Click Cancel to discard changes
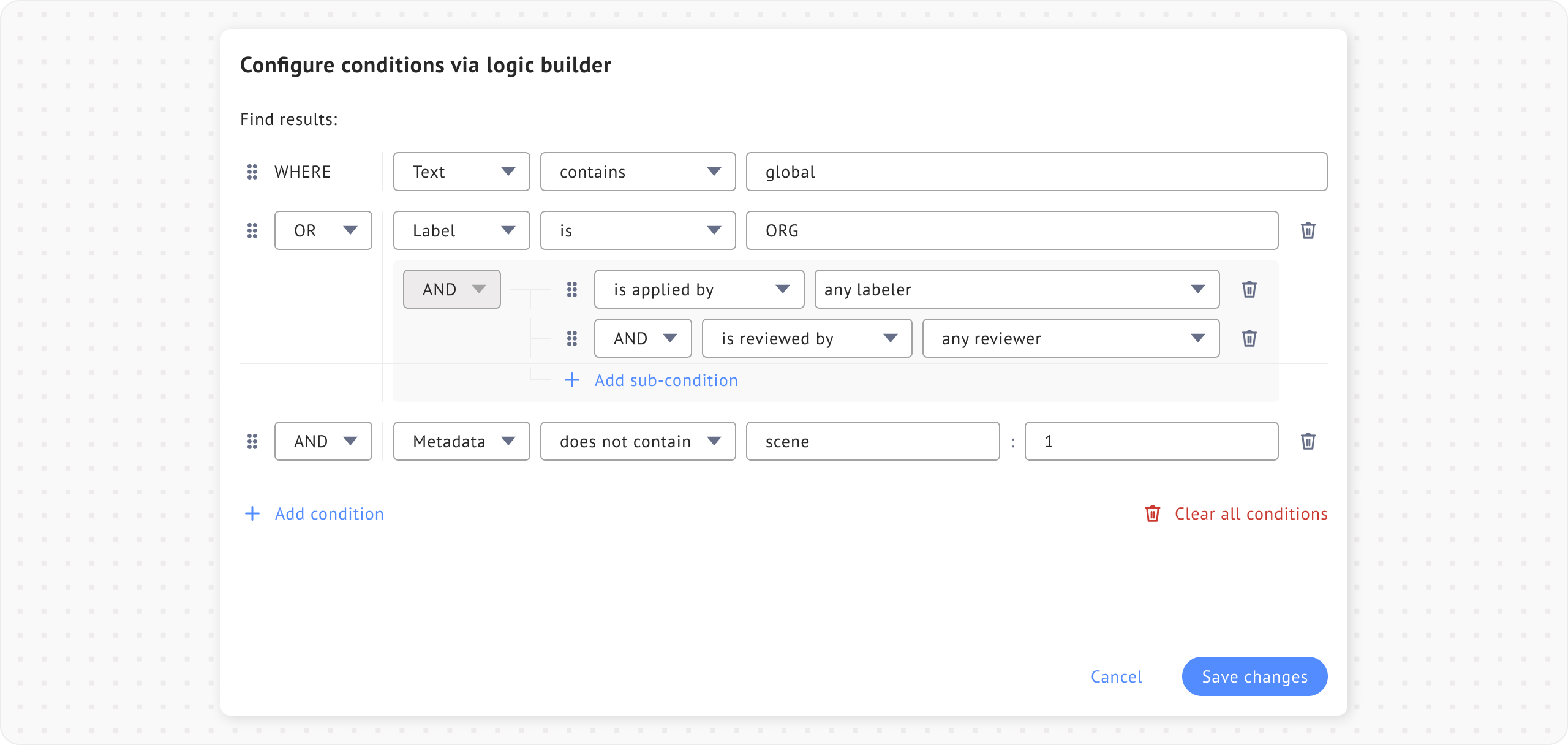1568x745 pixels. pyautogui.click(x=1116, y=676)
